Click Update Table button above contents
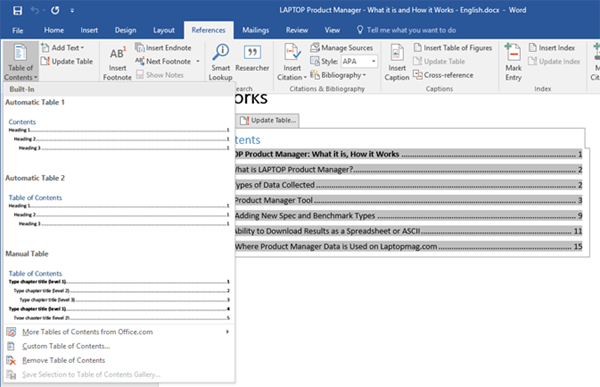600x387 pixels. coord(268,120)
